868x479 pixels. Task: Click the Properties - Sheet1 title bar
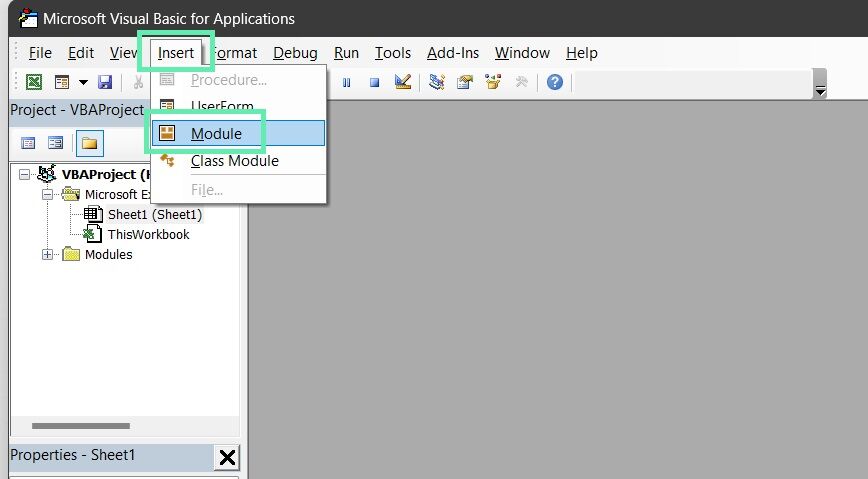tap(111, 455)
